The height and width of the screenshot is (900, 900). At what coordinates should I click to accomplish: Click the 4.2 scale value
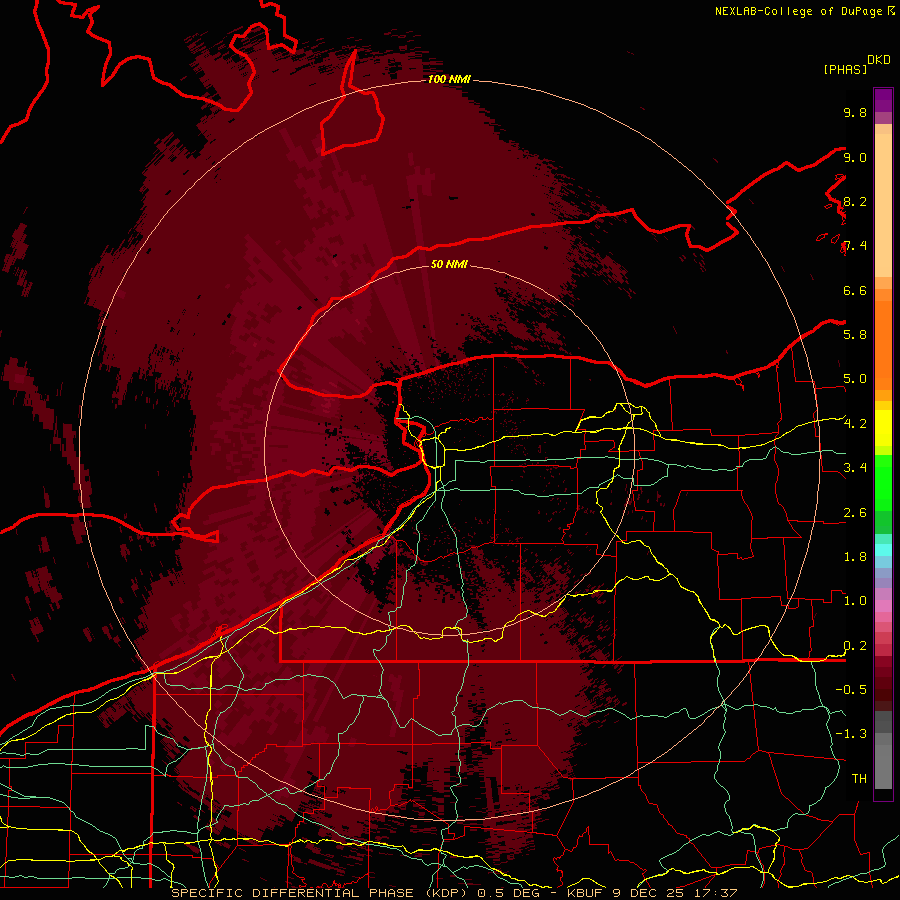[855, 424]
